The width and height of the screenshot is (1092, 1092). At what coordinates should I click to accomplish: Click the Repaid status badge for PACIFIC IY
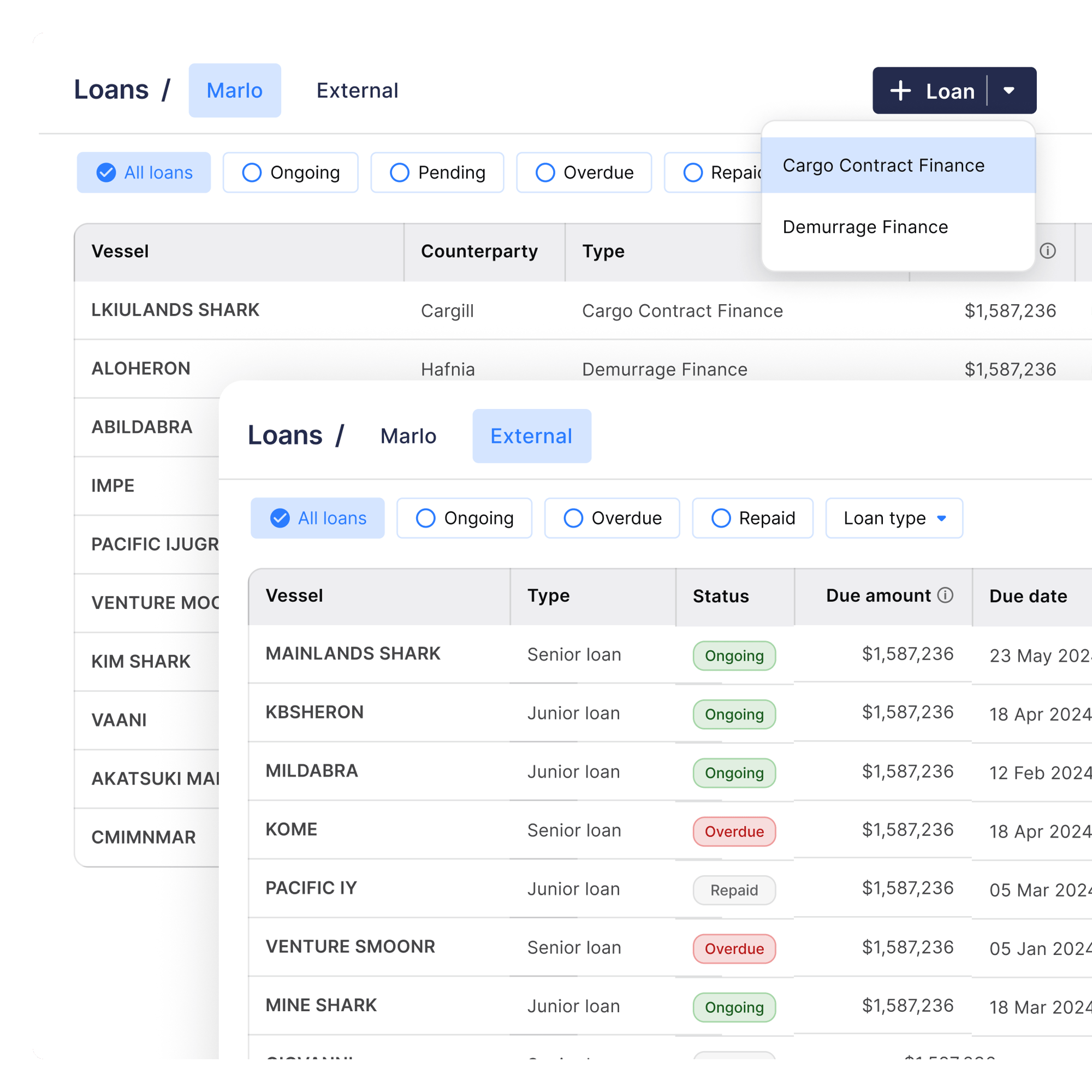point(734,890)
